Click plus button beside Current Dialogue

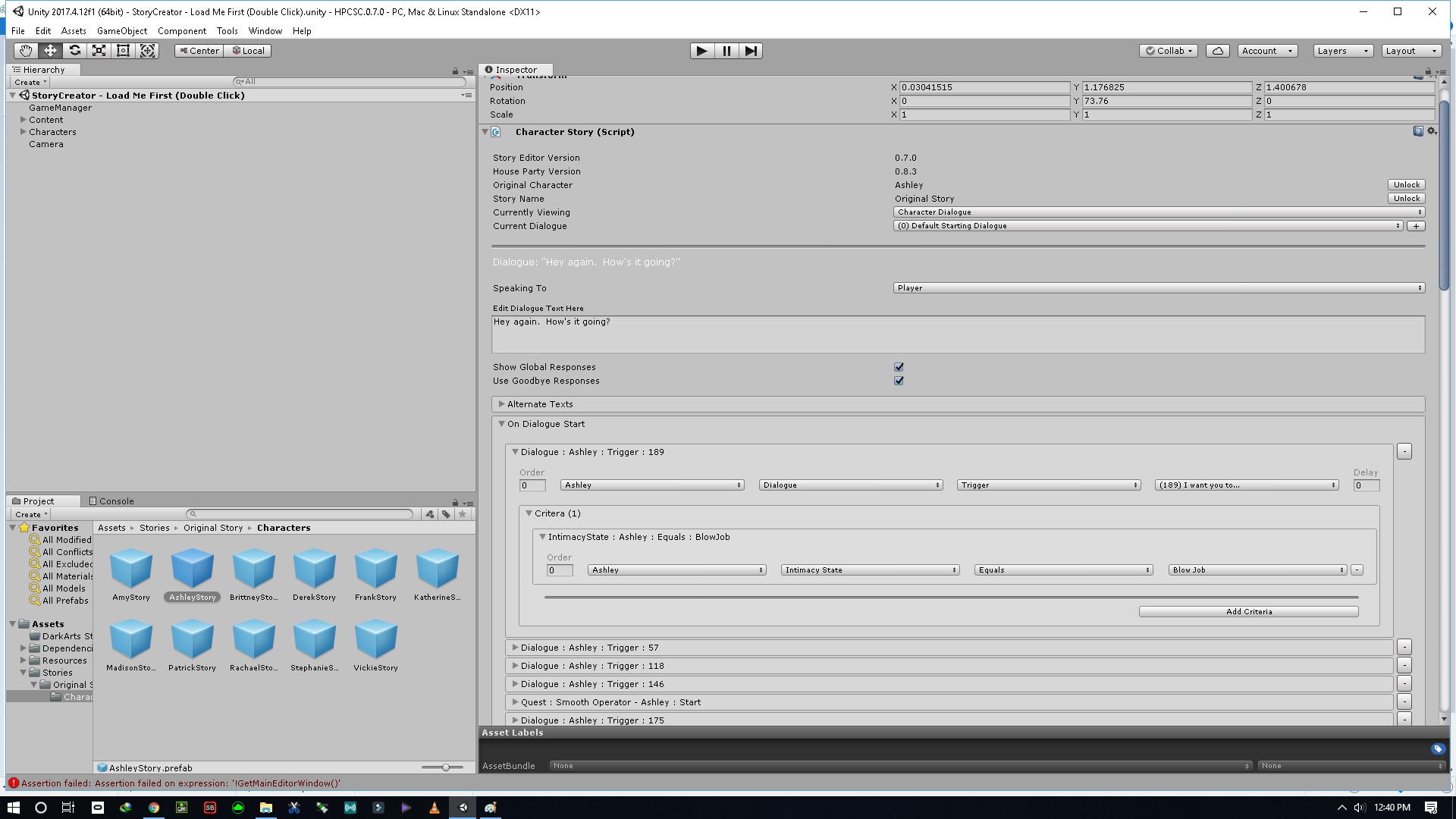[x=1415, y=226]
